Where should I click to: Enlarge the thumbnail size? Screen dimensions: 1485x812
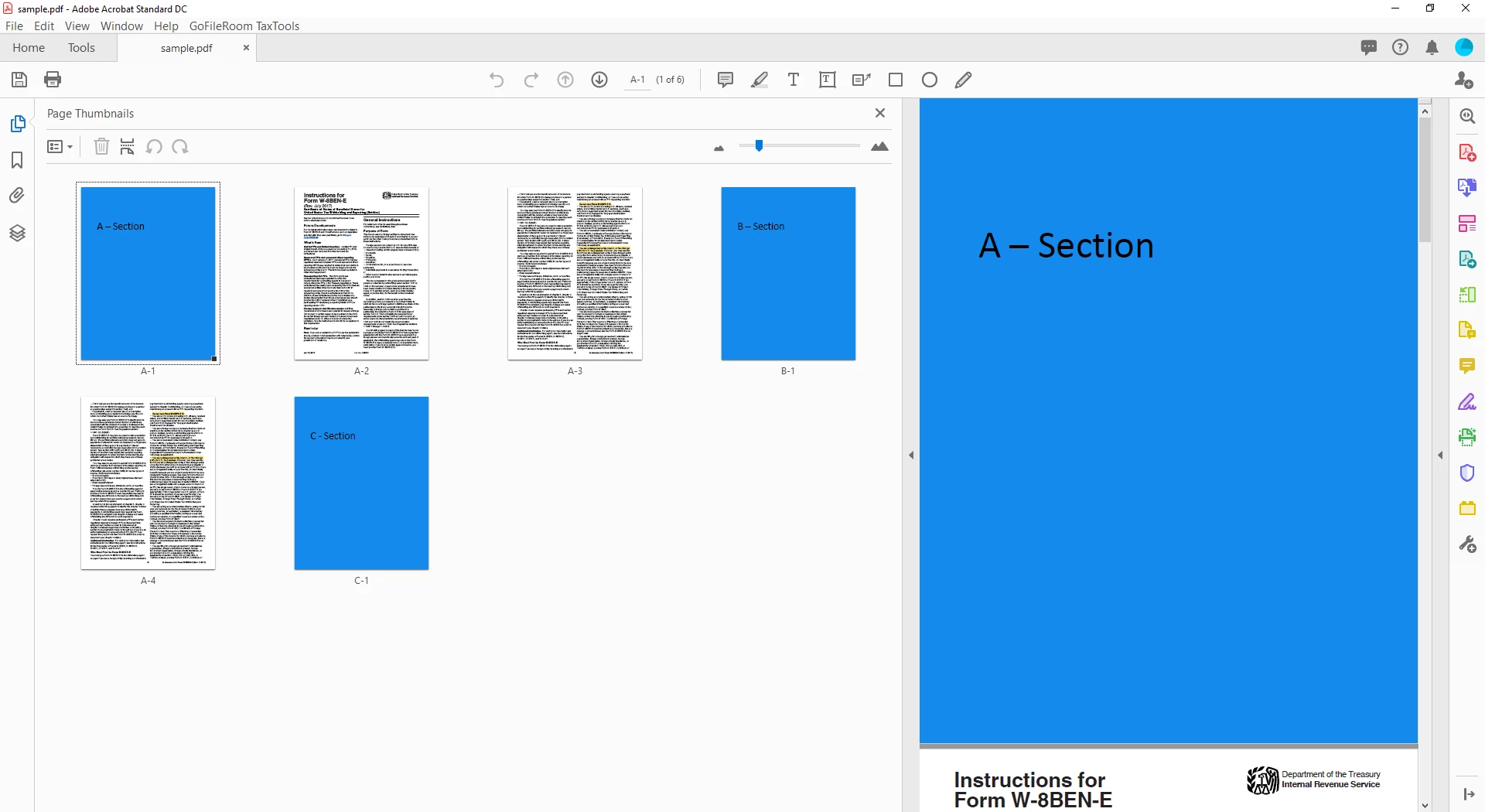(x=879, y=146)
